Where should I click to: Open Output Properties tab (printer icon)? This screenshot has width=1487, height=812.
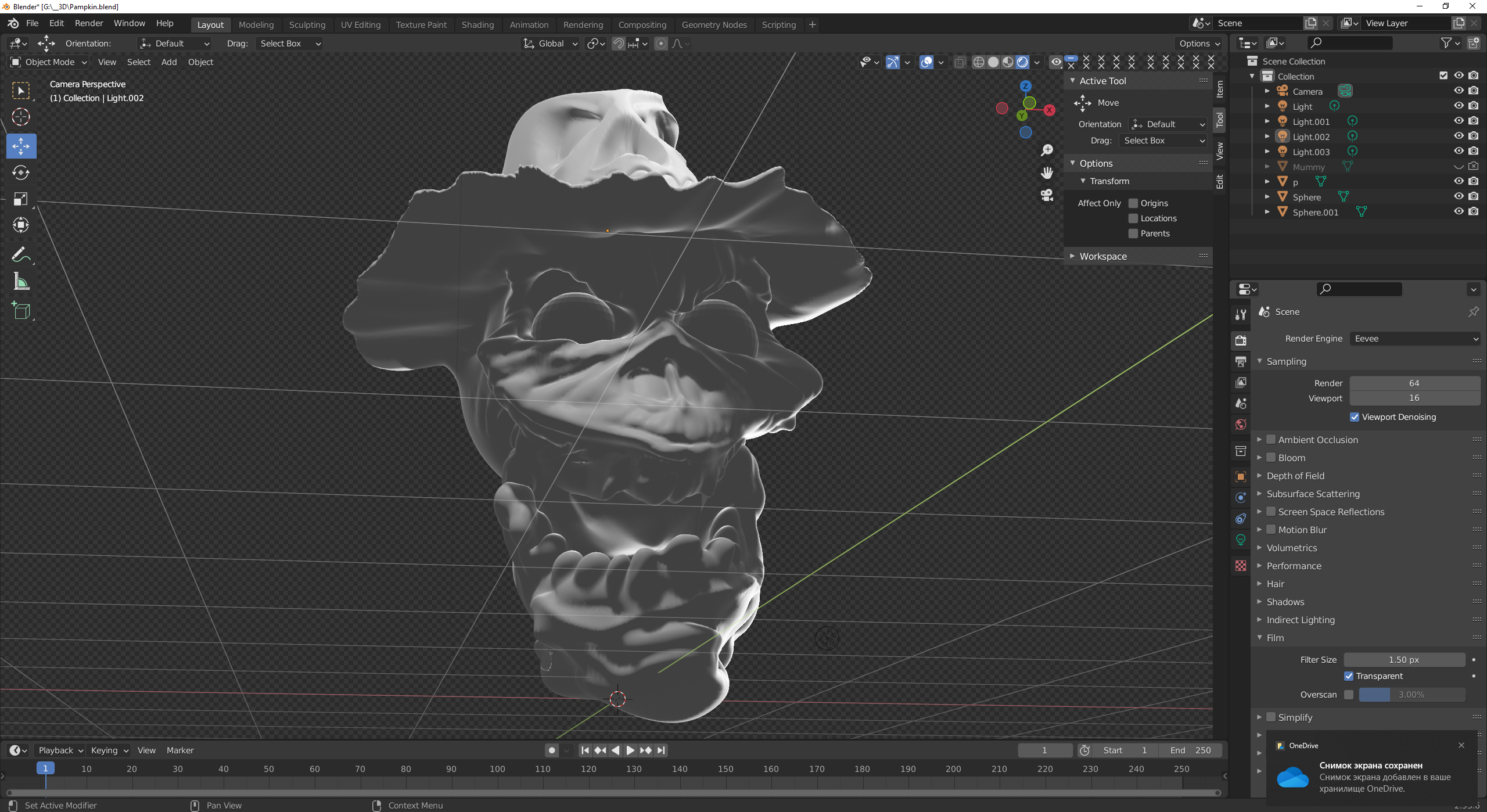(1241, 361)
